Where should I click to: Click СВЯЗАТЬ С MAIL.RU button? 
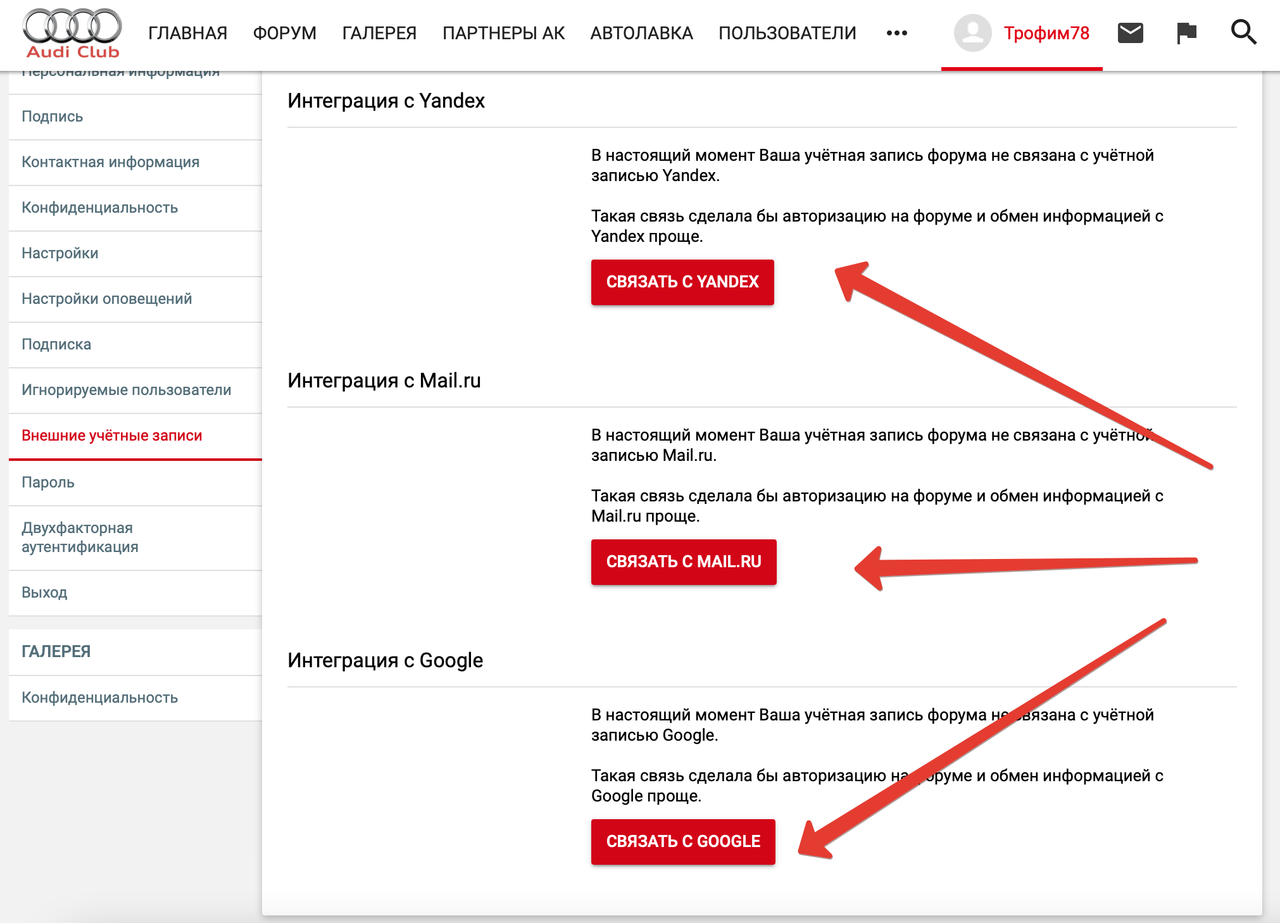(x=684, y=562)
